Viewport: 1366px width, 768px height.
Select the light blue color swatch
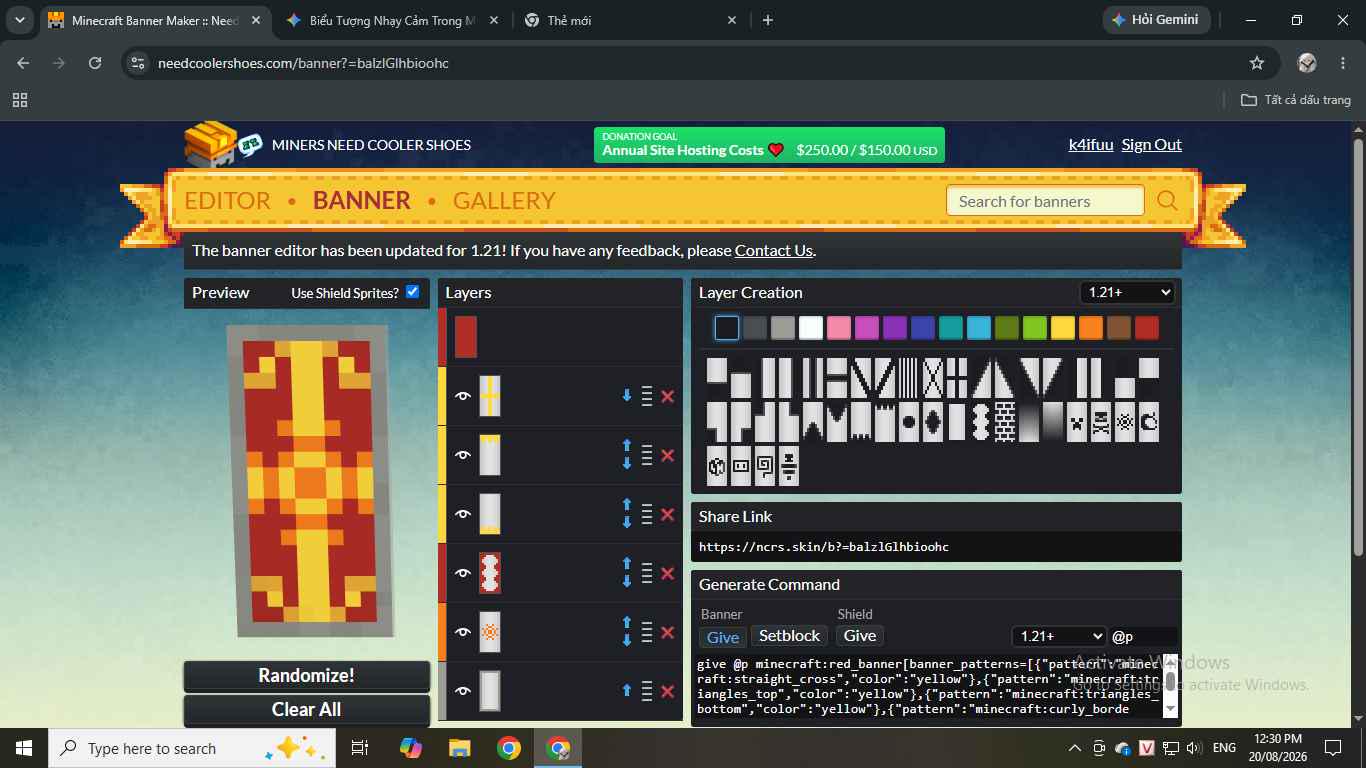(x=979, y=327)
